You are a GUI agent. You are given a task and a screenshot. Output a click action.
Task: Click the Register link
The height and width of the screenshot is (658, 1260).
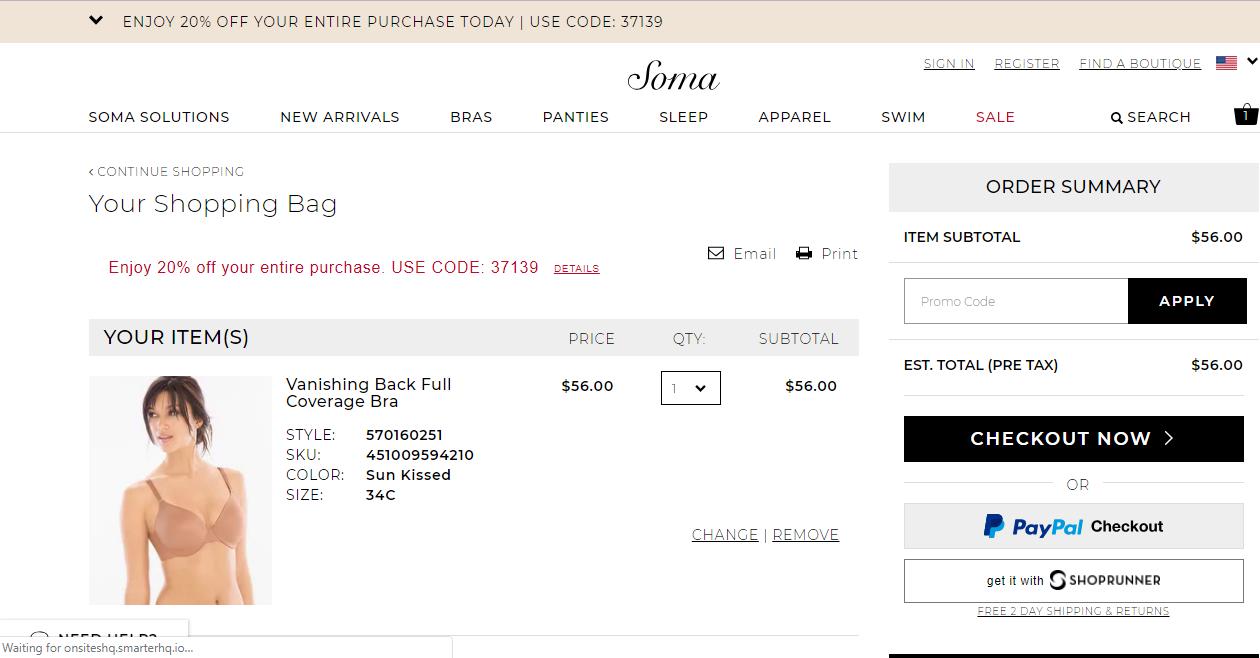pos(1027,63)
